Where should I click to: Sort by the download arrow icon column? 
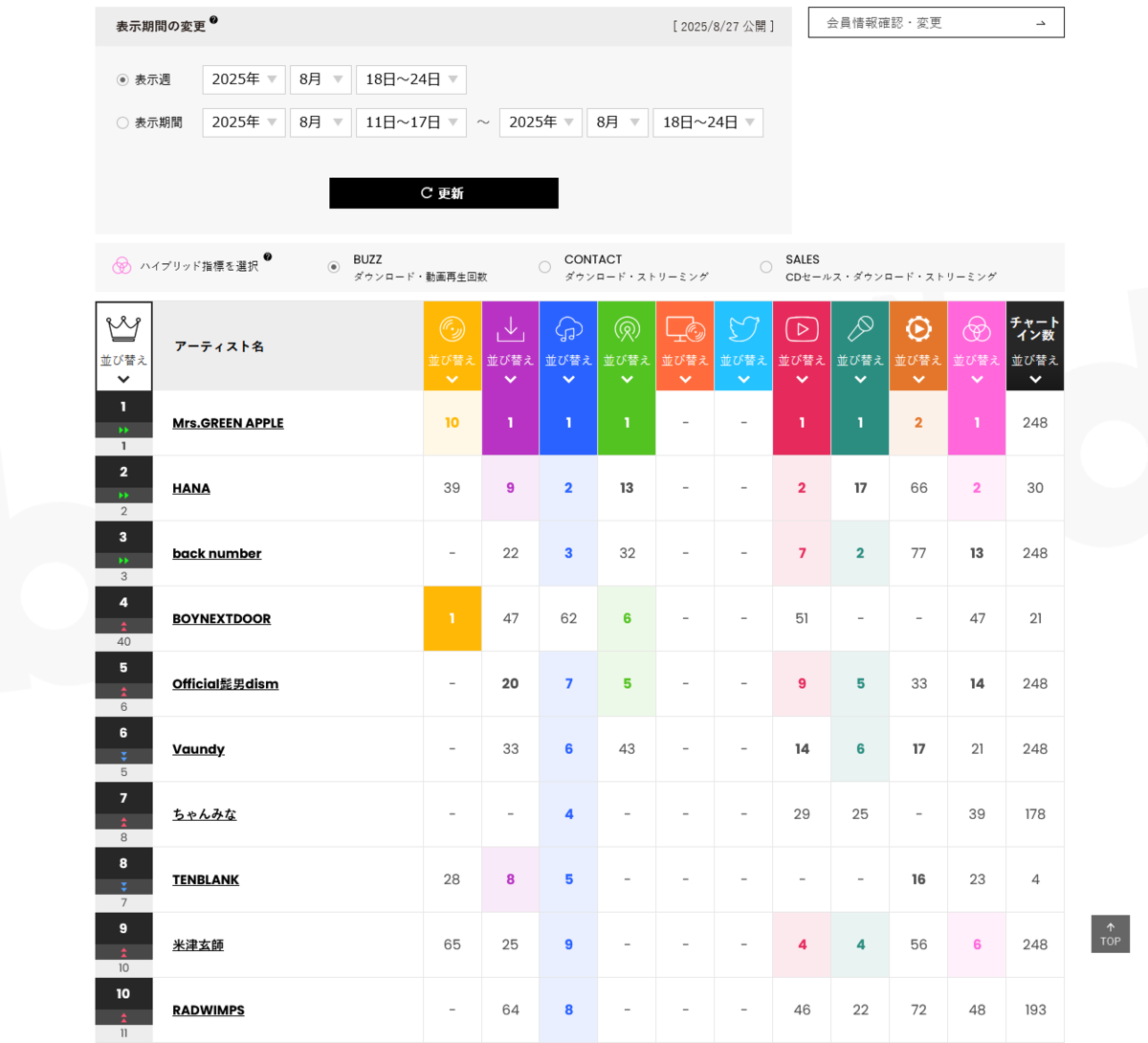point(511,346)
